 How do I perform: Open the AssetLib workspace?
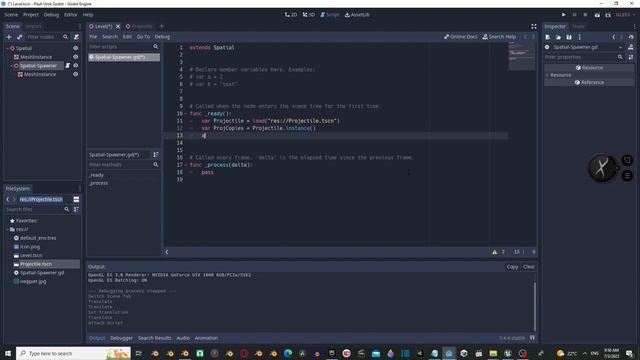[357, 15]
